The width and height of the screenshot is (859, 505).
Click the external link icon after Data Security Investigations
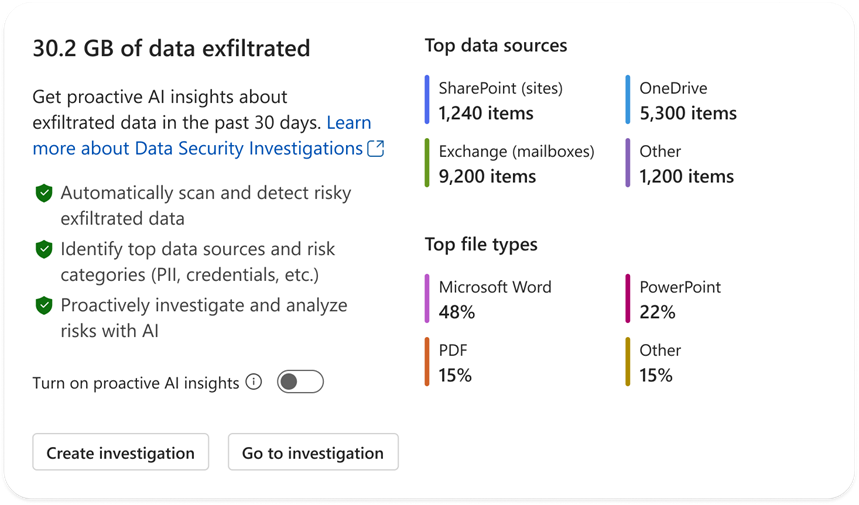375,148
